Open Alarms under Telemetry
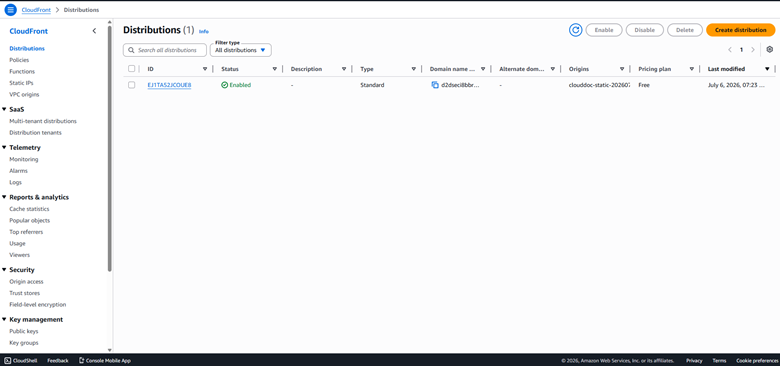 tap(18, 171)
